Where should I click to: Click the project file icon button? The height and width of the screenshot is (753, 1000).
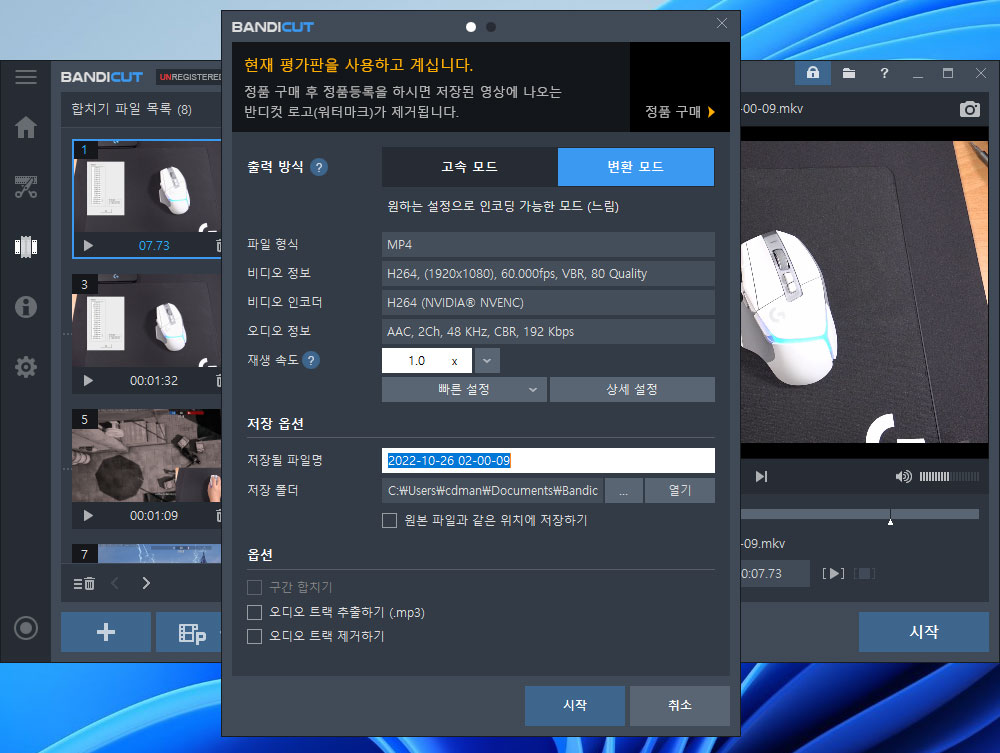190,632
